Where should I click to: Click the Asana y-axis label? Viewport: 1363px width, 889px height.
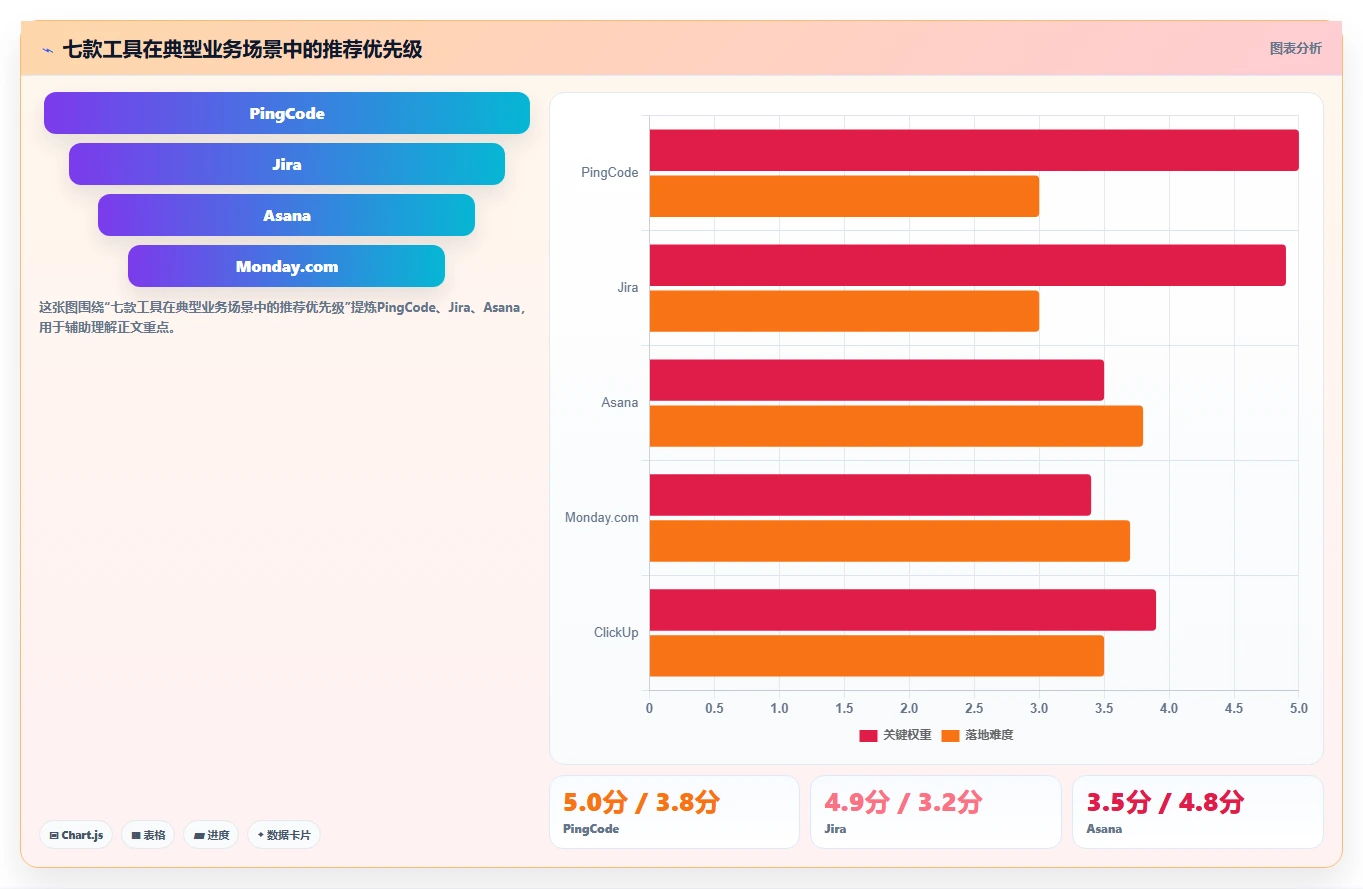(x=619, y=403)
